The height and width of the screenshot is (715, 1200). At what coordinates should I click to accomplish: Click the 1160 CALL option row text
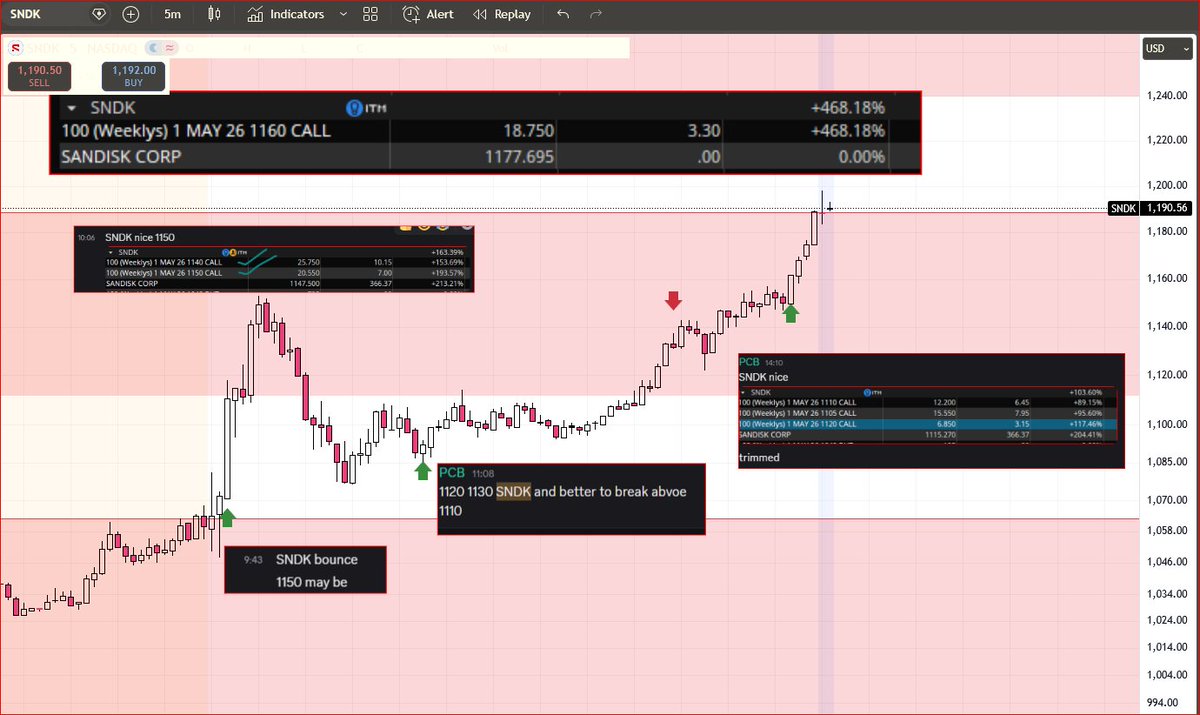196,131
